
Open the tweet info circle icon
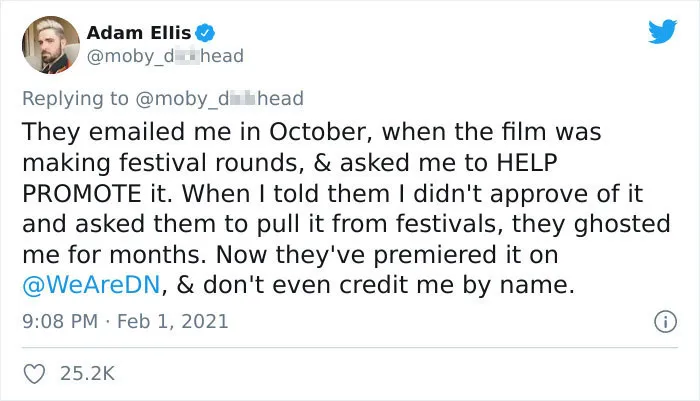pos(665,322)
